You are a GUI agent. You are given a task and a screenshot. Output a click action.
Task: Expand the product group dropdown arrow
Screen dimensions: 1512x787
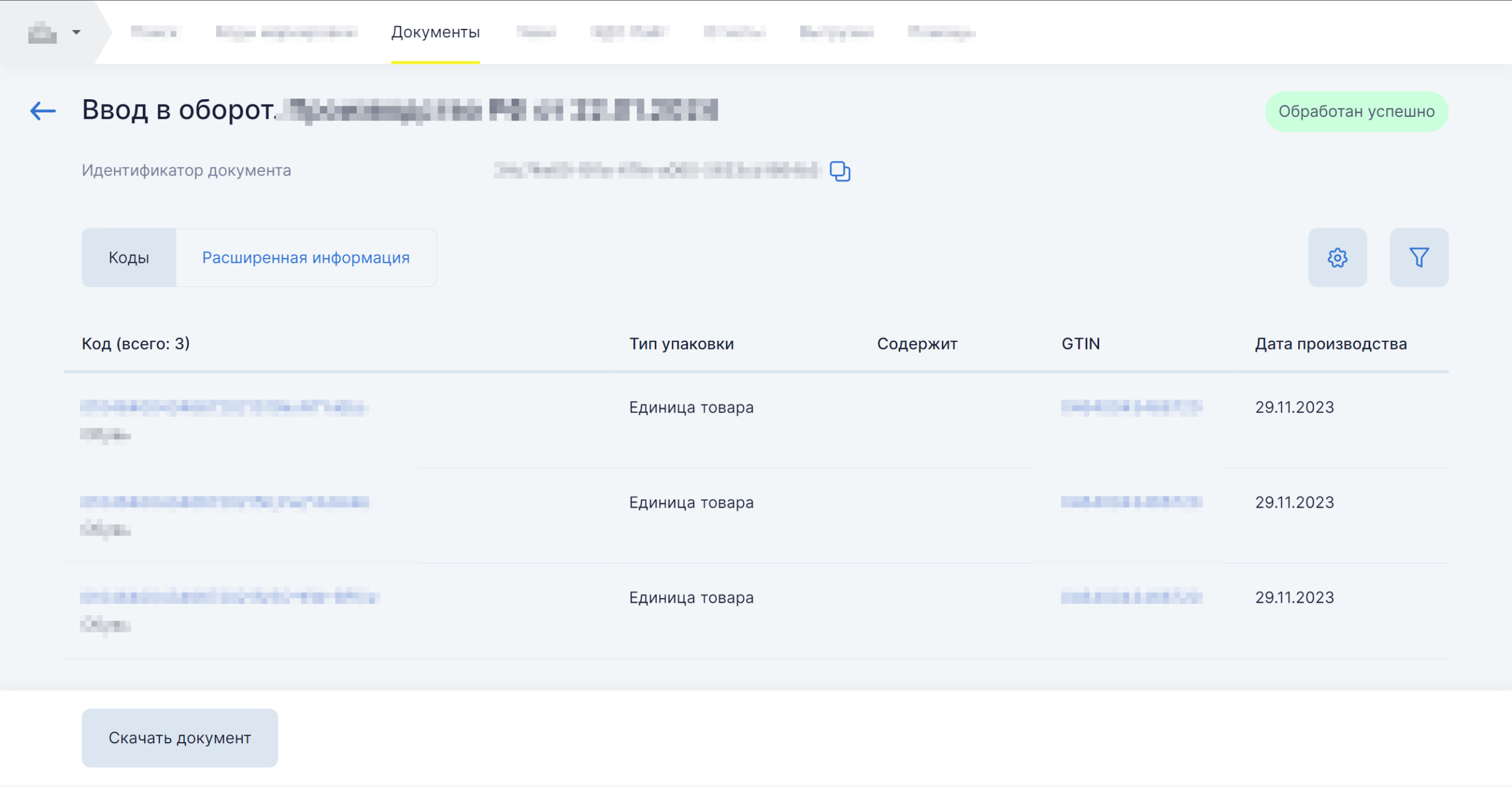click(76, 32)
